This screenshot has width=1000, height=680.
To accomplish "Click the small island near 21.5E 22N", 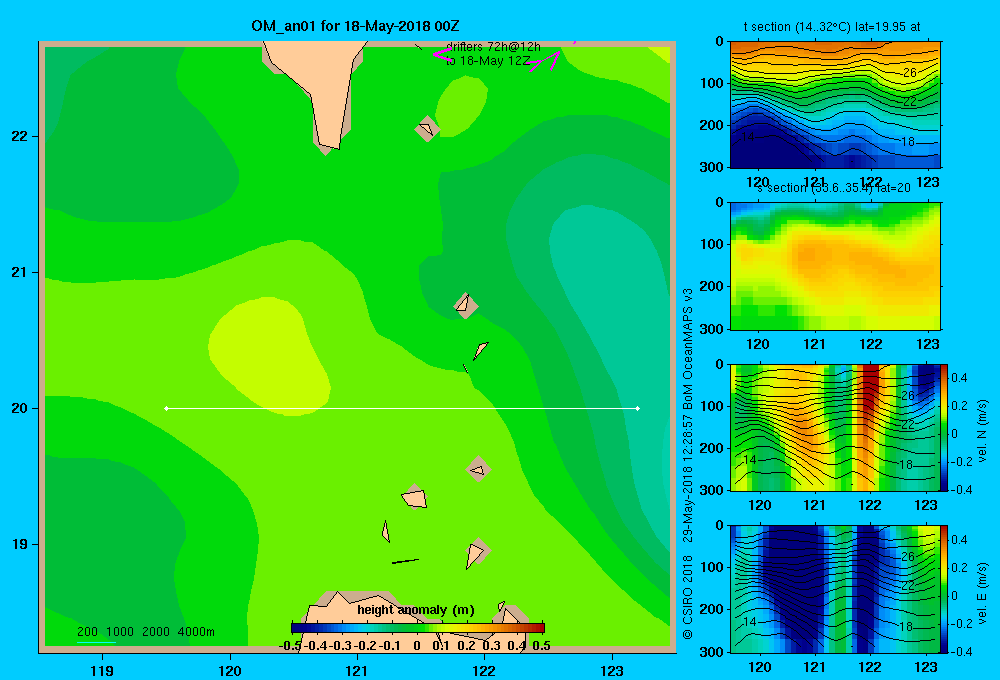I will (x=427, y=129).
